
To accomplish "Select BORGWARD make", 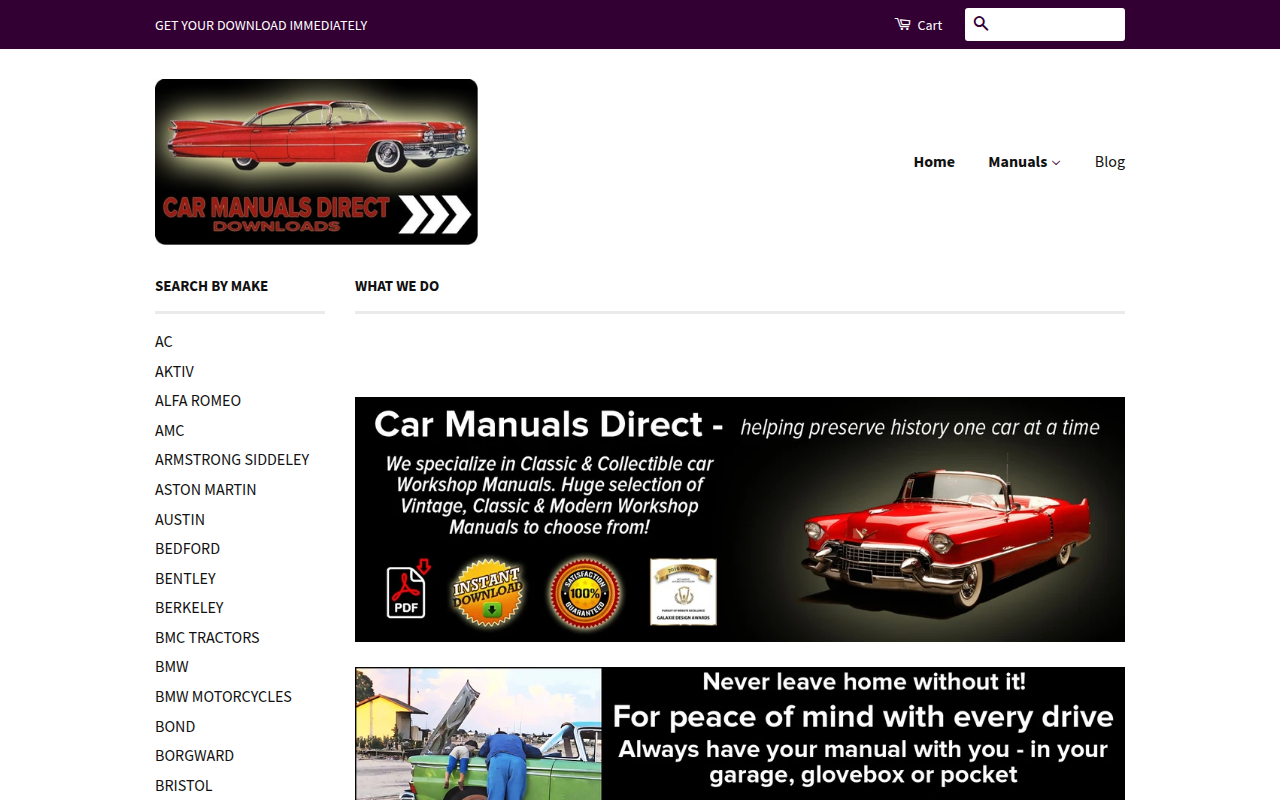I will tap(195, 756).
